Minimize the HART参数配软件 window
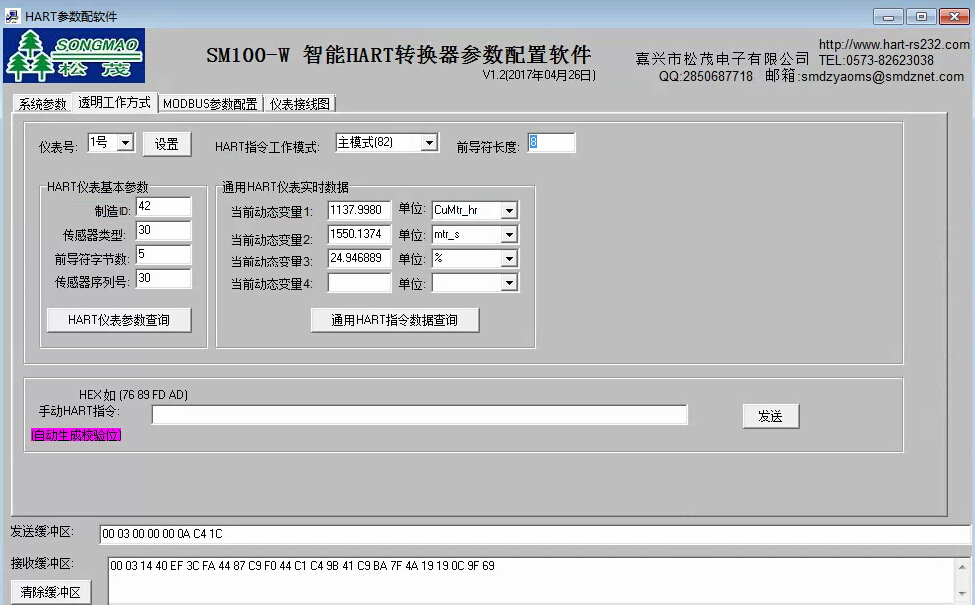Image resolution: width=975 pixels, height=605 pixels. (x=889, y=17)
